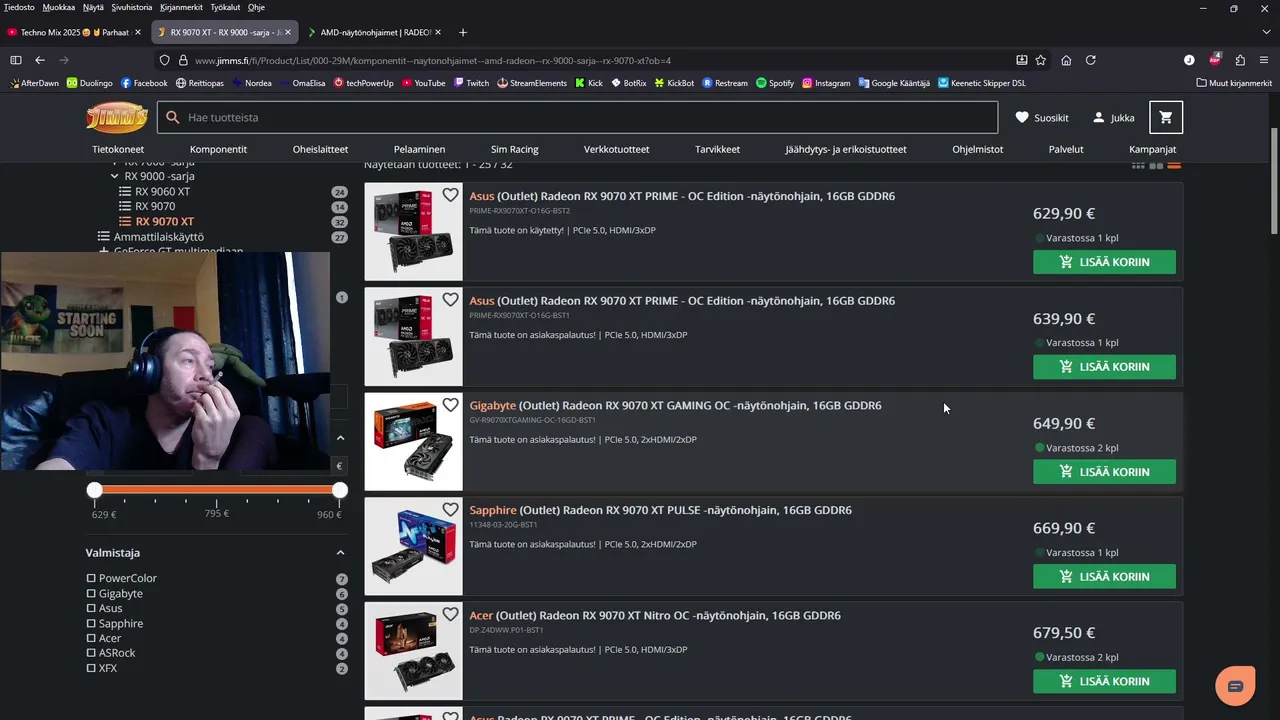
Task: Open the Spotify bookmark
Action: (x=775, y=83)
